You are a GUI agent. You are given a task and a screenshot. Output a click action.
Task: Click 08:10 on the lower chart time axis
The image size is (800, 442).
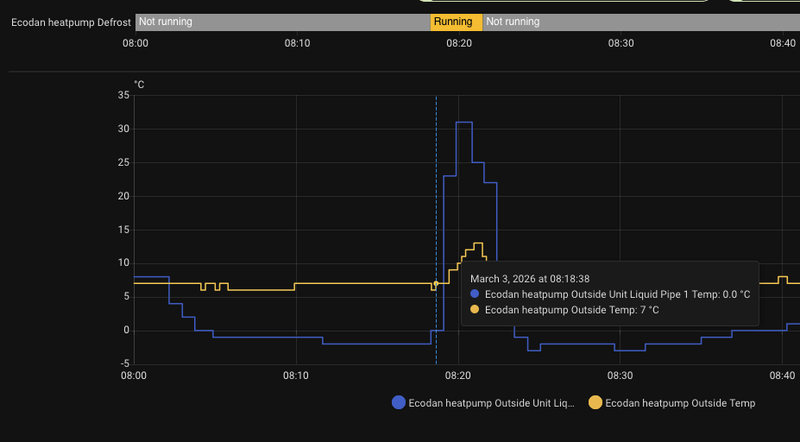pos(296,376)
